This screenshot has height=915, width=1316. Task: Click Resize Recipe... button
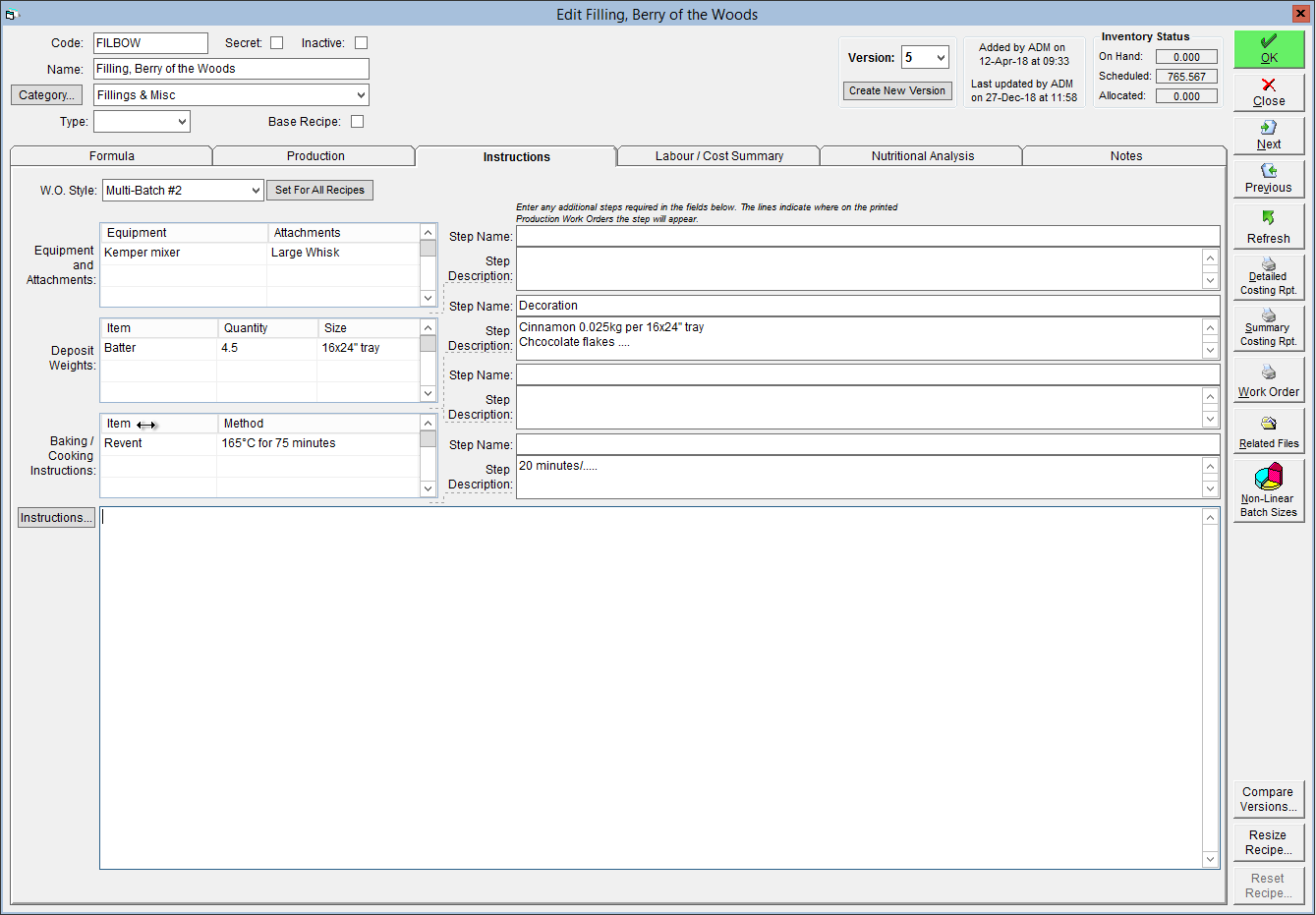(1269, 842)
